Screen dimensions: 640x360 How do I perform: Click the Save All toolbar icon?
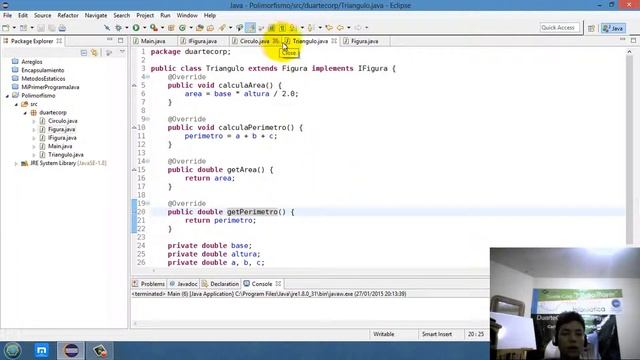pos(51,28)
